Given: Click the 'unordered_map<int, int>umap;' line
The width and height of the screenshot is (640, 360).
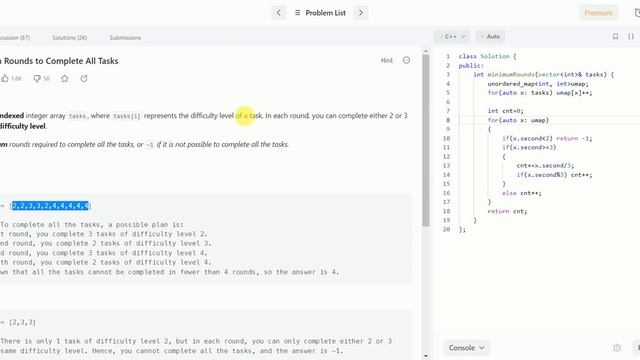Looking at the screenshot, I should [538, 84].
